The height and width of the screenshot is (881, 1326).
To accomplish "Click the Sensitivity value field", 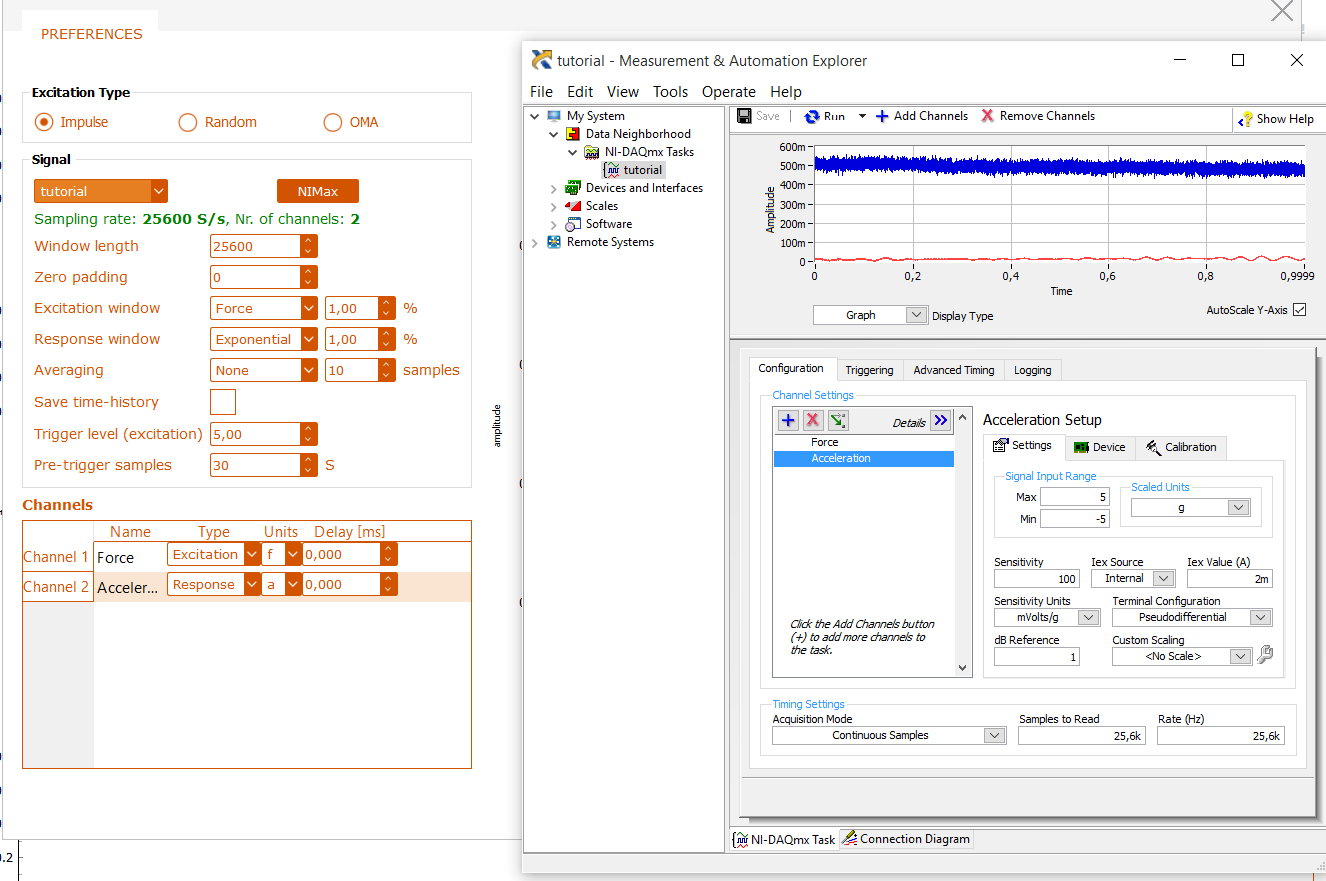I will click(x=1037, y=579).
